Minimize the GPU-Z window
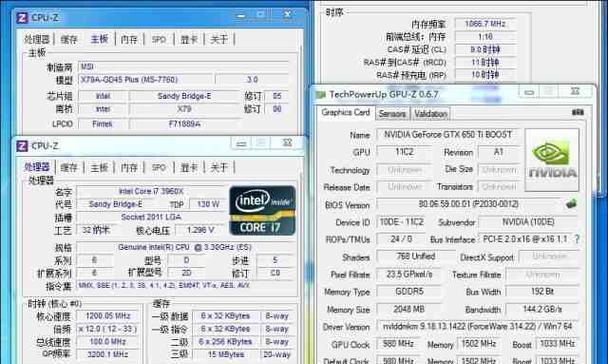The width and height of the screenshot is (608, 364). (x=529, y=92)
